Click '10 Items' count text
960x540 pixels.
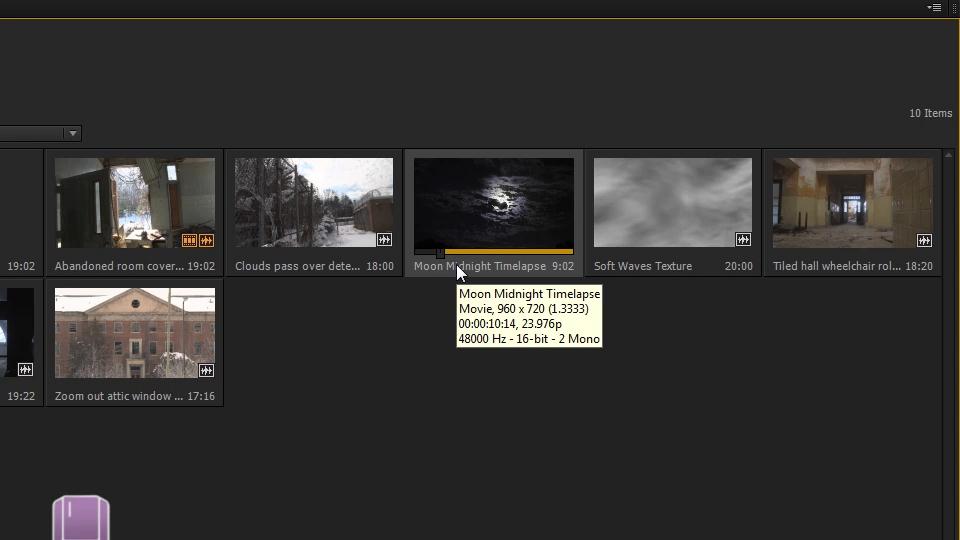[x=931, y=113]
